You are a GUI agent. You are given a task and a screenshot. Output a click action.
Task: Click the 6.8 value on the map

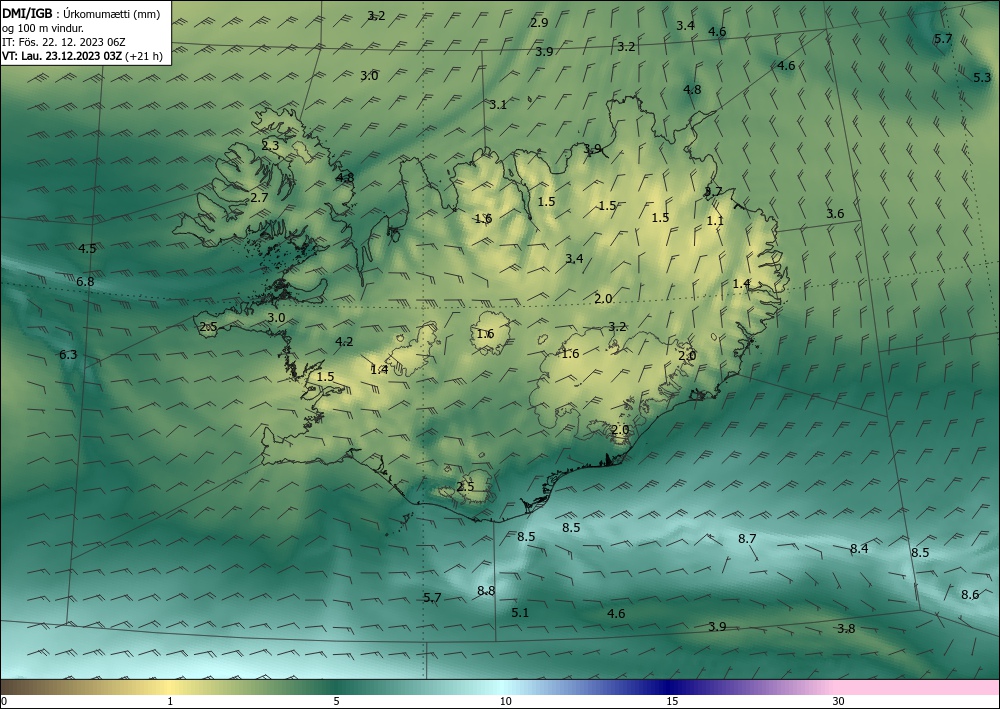[x=85, y=281]
